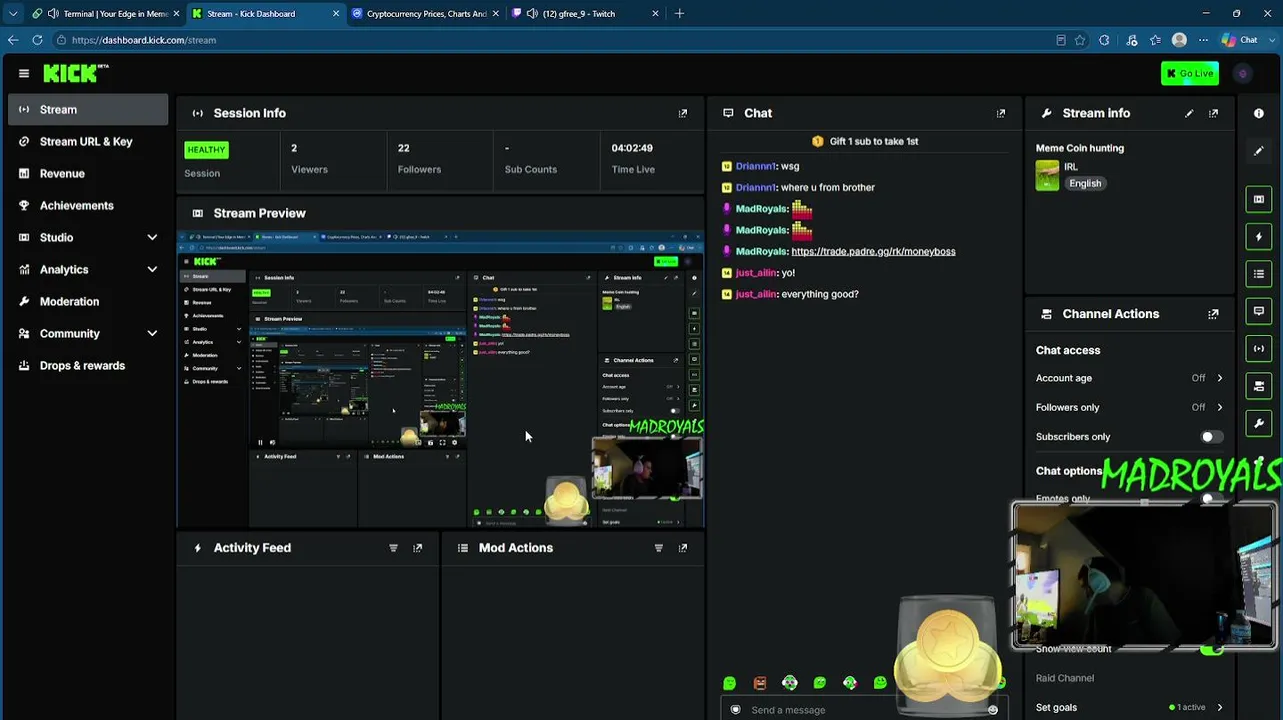1283x720 pixels.
Task: Switch to the gfree_9 Twitch tab
Action: click(x=585, y=14)
